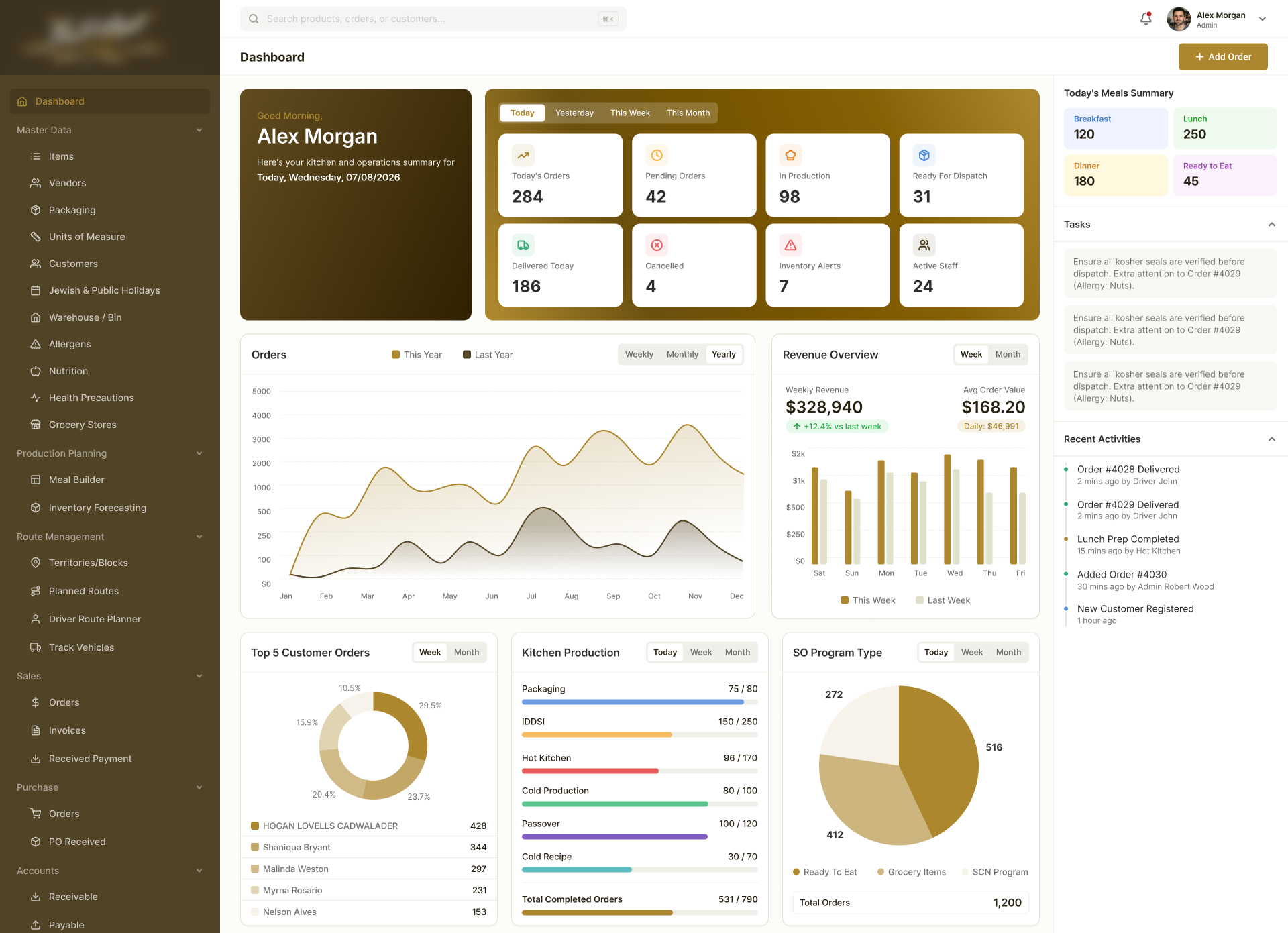
Task: Click the Items list icon in sidebar
Action: 36,156
